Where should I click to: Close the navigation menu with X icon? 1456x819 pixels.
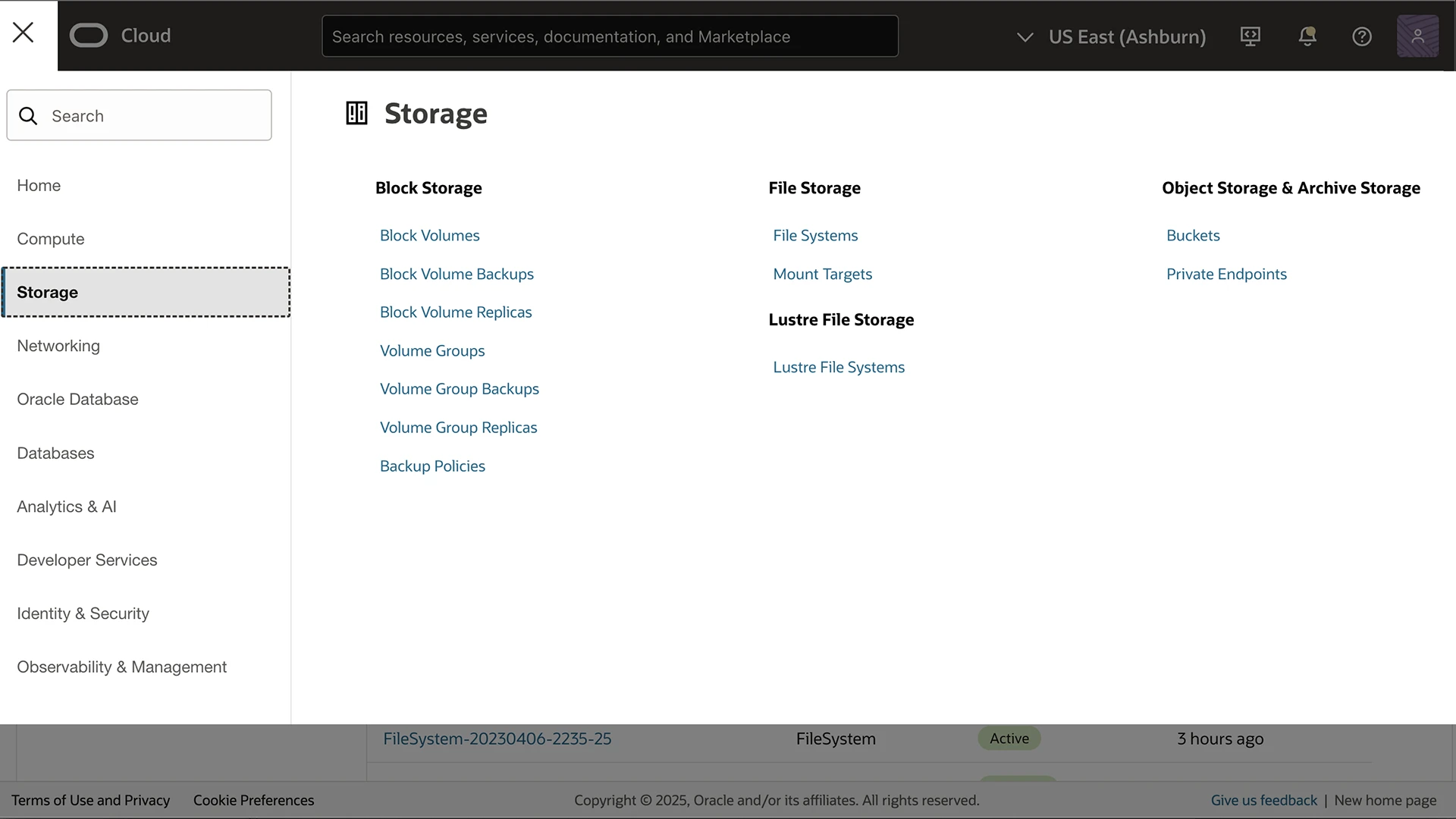pos(24,33)
